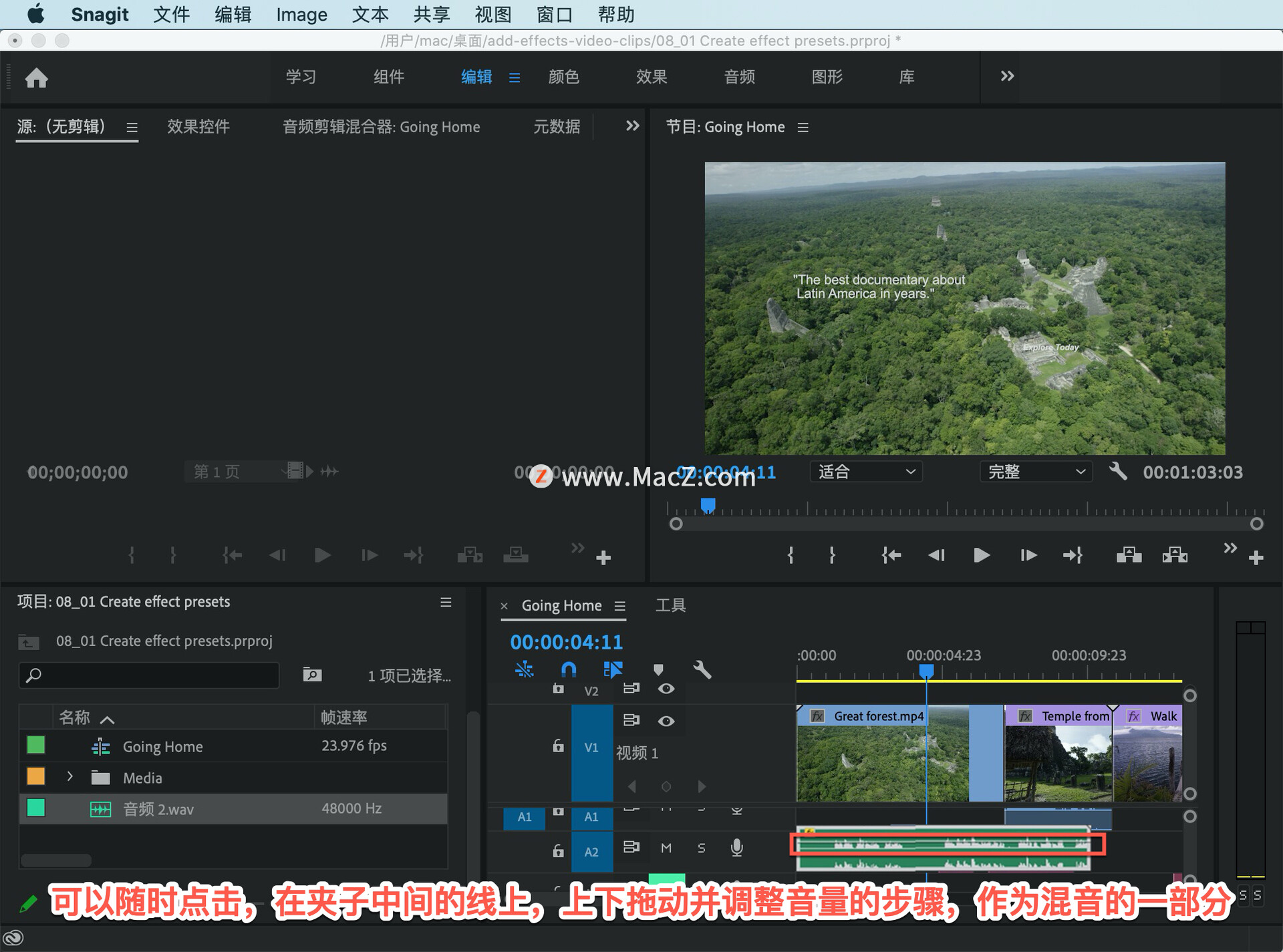Screen dimensions: 1283x952
Task: Mute the A2 audio track
Action: [x=666, y=848]
